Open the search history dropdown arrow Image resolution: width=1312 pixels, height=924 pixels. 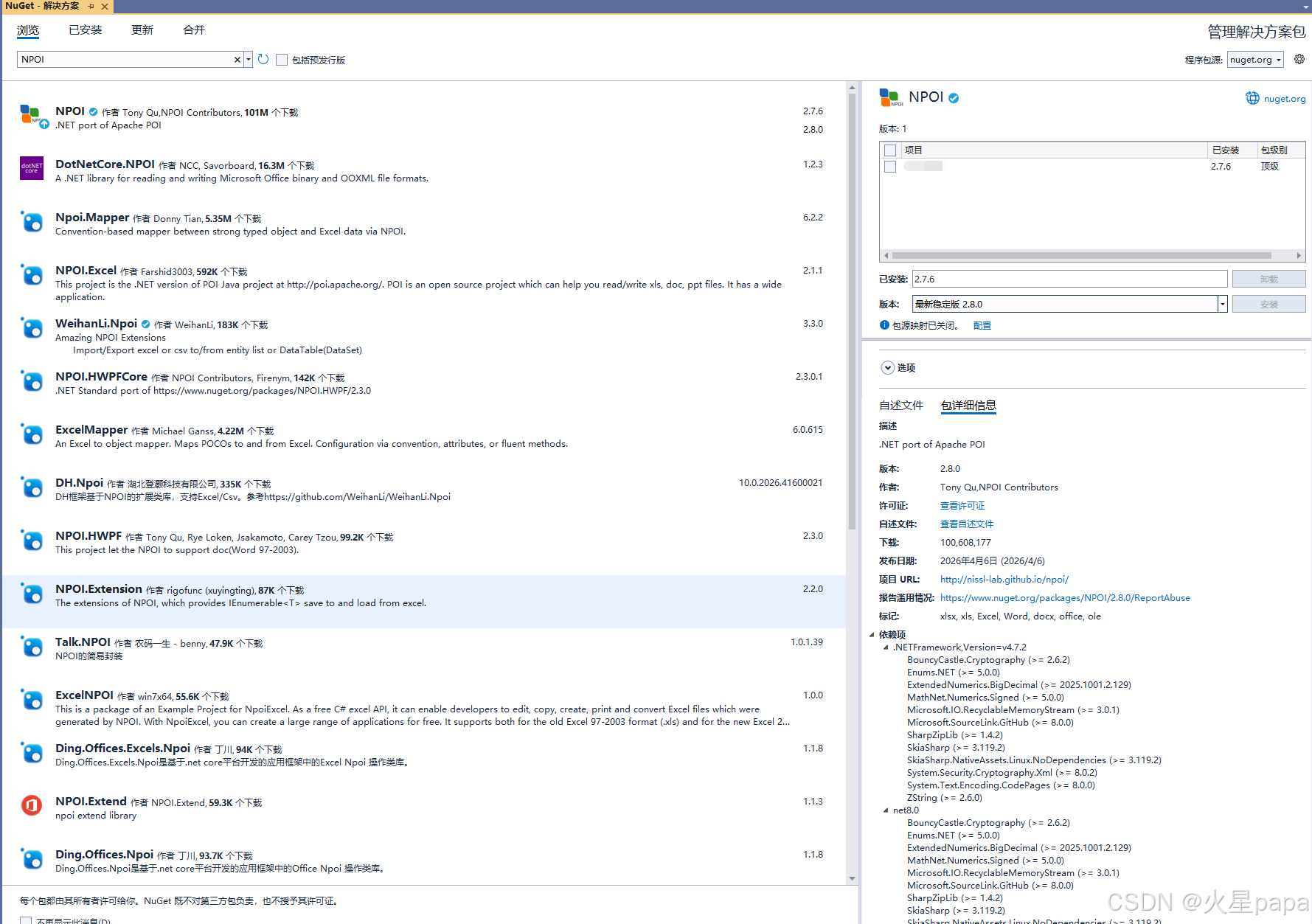tap(249, 60)
